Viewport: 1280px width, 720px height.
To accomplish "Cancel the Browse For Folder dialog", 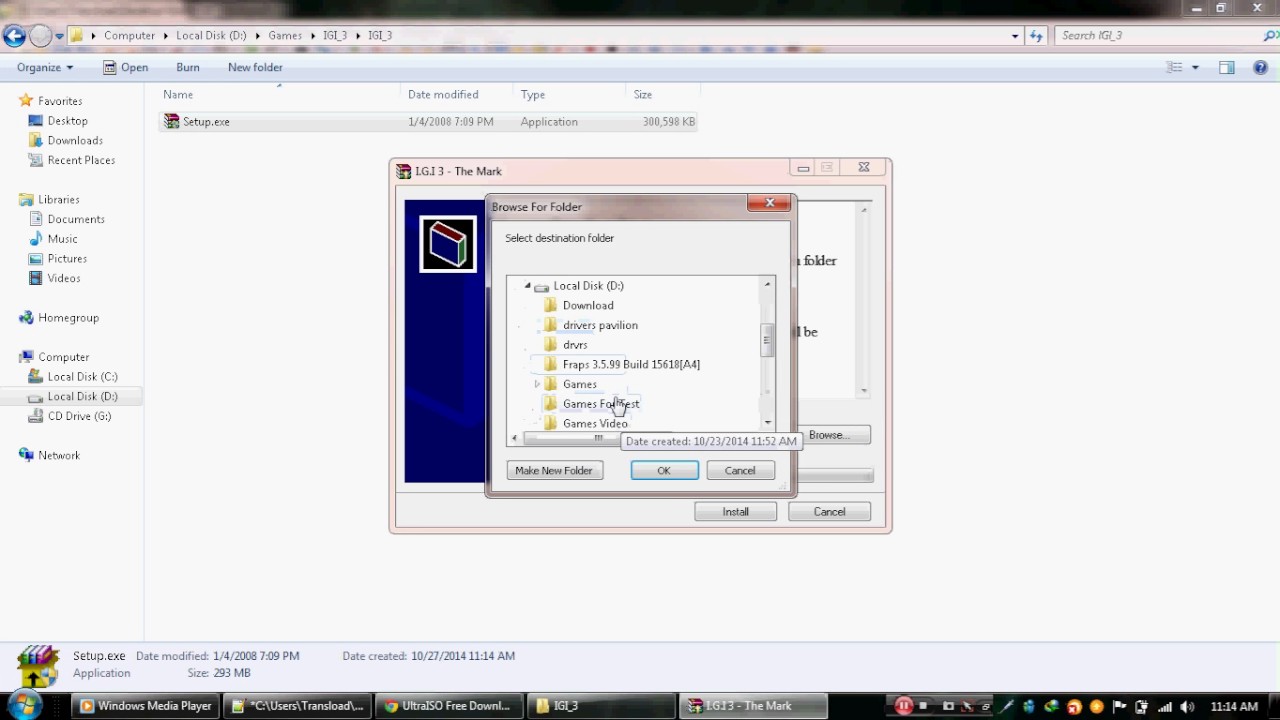I will pos(740,471).
